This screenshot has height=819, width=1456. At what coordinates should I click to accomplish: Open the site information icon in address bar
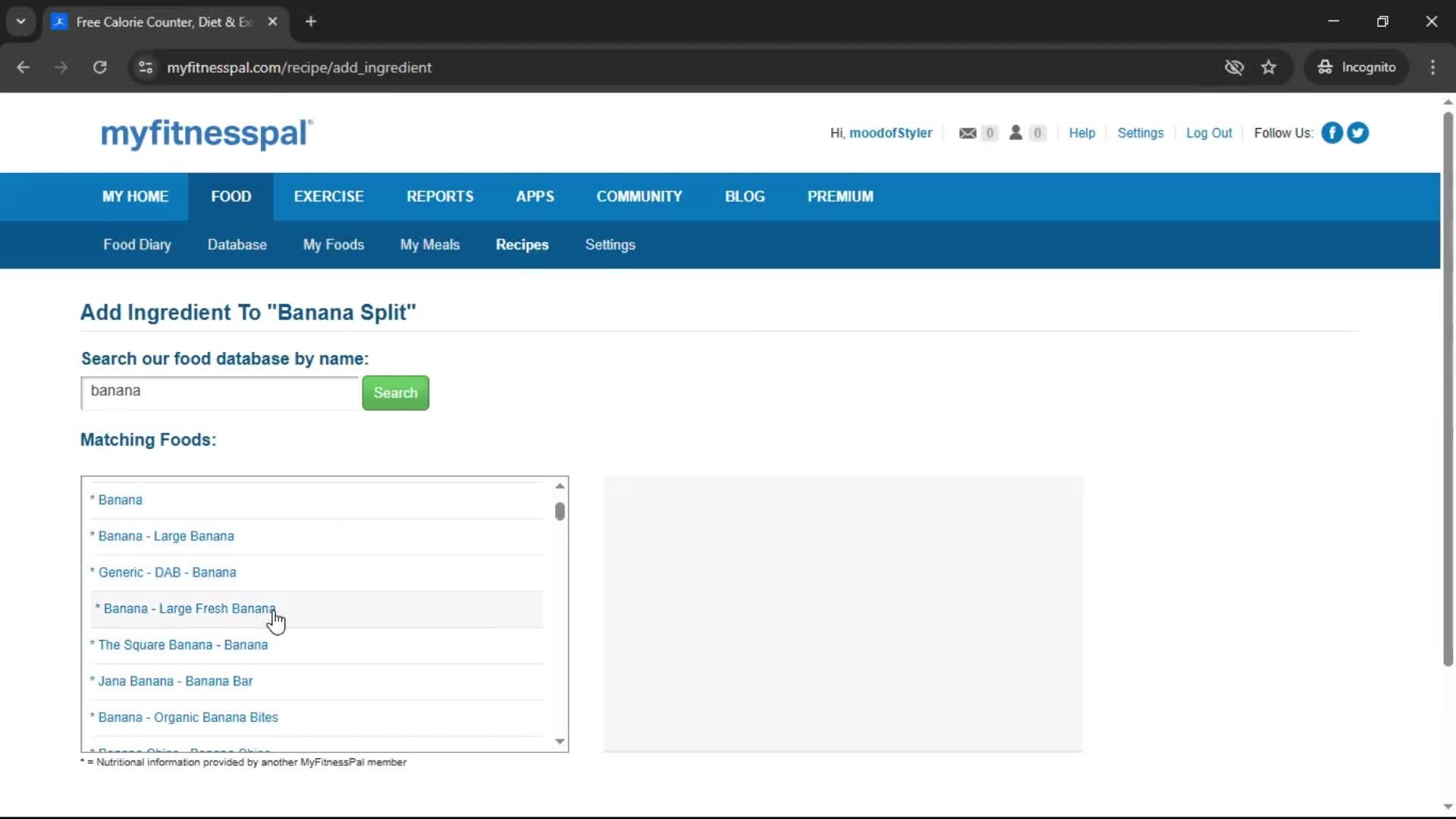coord(146,67)
